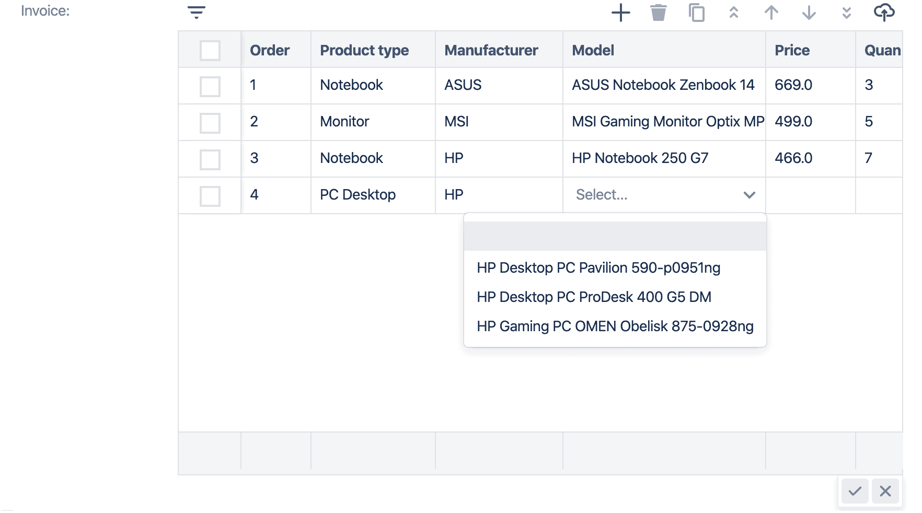Click the Notebook cell in row 3
The image size is (922, 513).
pyautogui.click(x=373, y=158)
